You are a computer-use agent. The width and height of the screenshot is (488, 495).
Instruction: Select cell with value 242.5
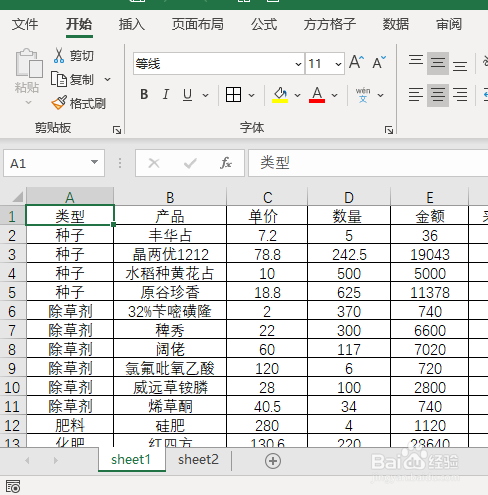tap(349, 254)
